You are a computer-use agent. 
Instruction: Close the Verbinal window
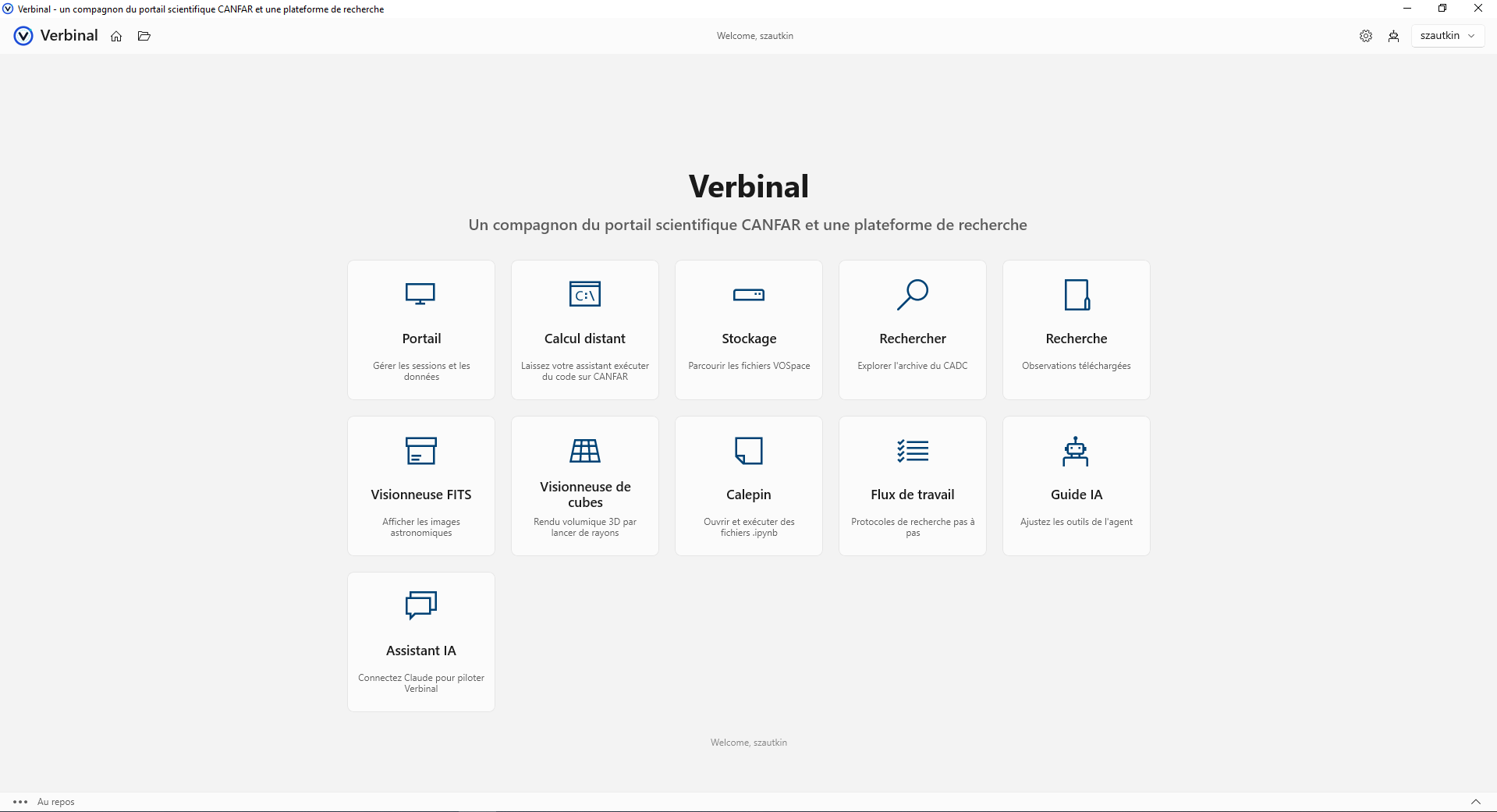(x=1478, y=9)
